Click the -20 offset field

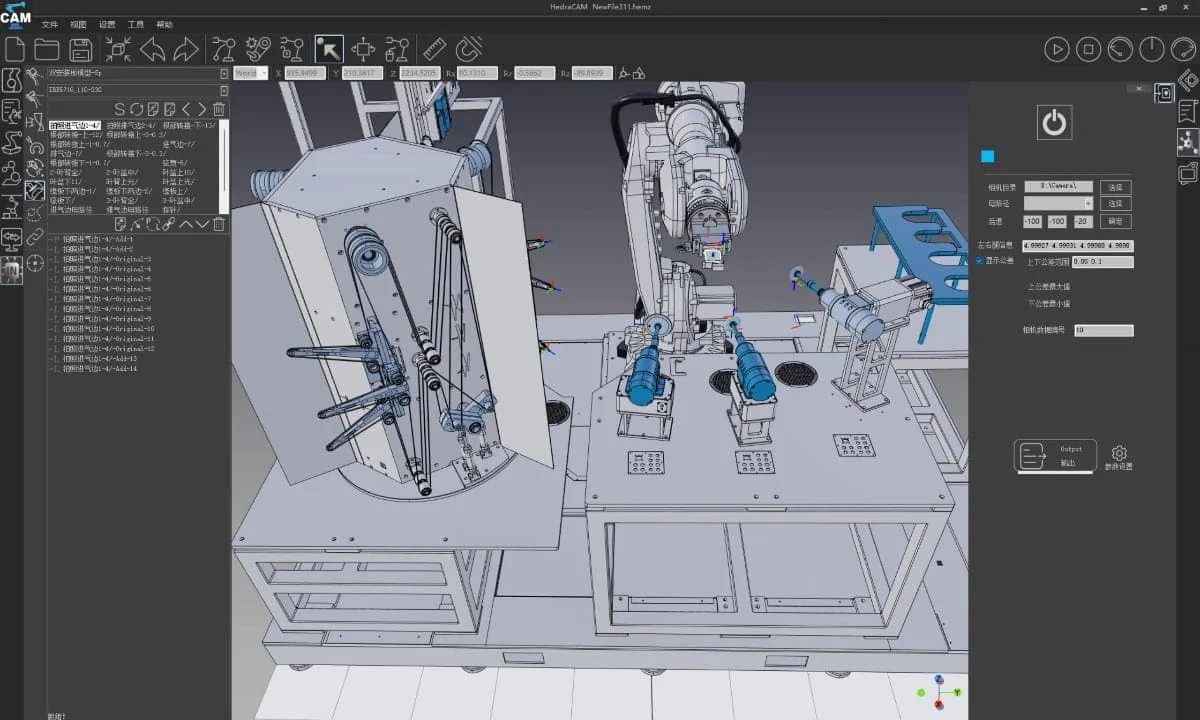coord(1082,221)
